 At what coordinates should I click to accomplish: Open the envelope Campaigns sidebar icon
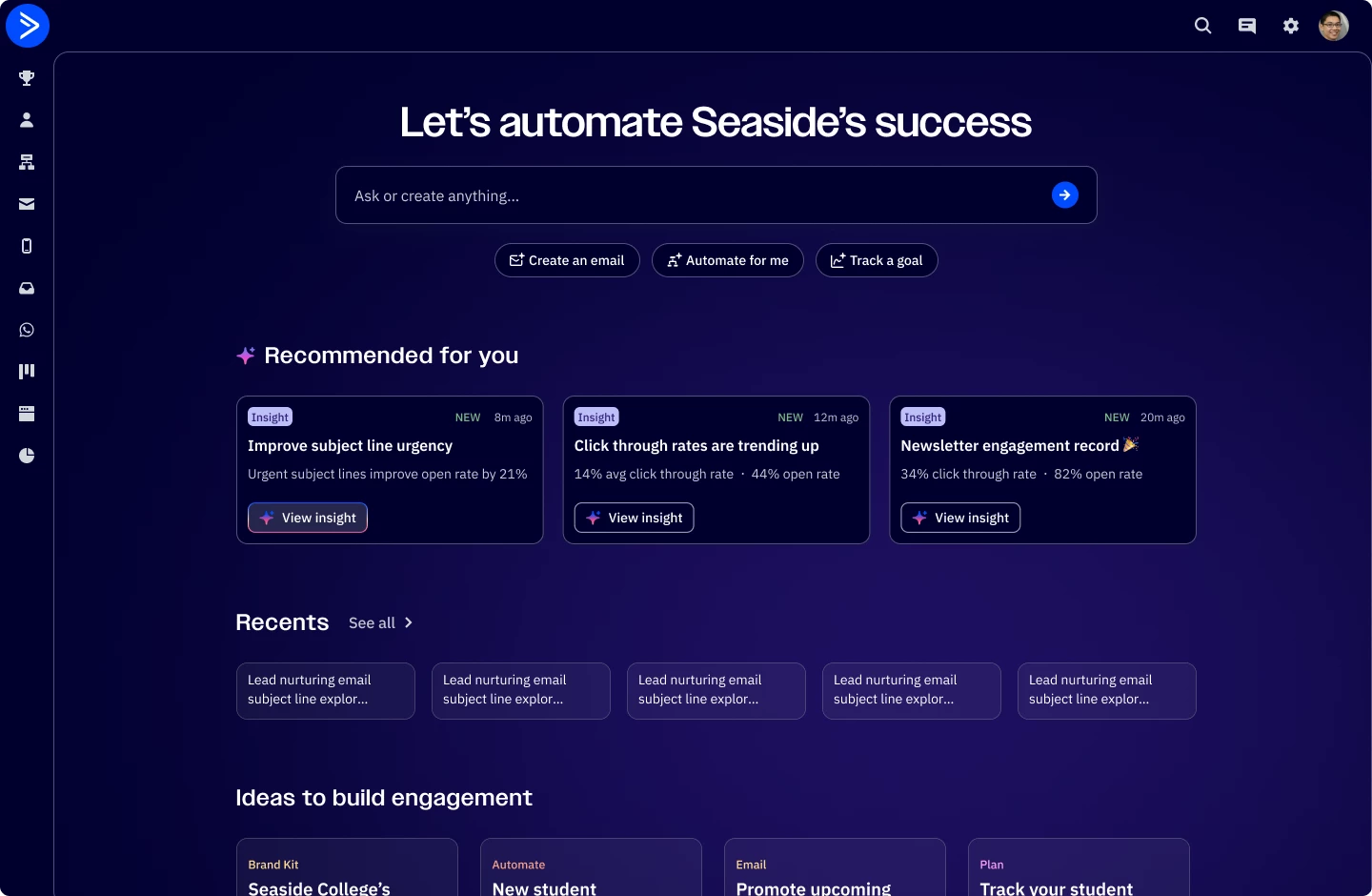click(27, 204)
